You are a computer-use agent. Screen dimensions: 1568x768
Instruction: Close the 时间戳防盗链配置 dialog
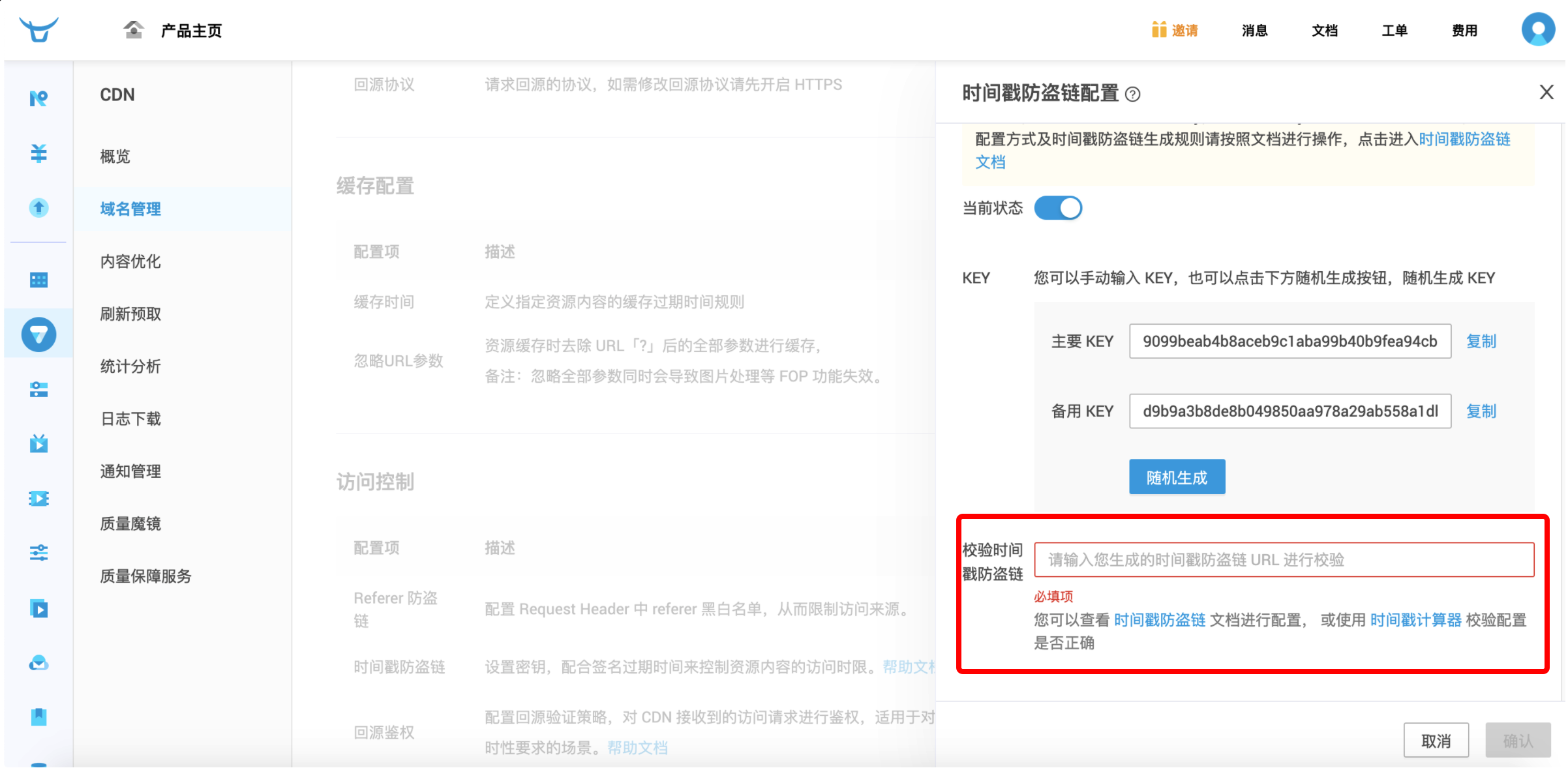point(1546,92)
